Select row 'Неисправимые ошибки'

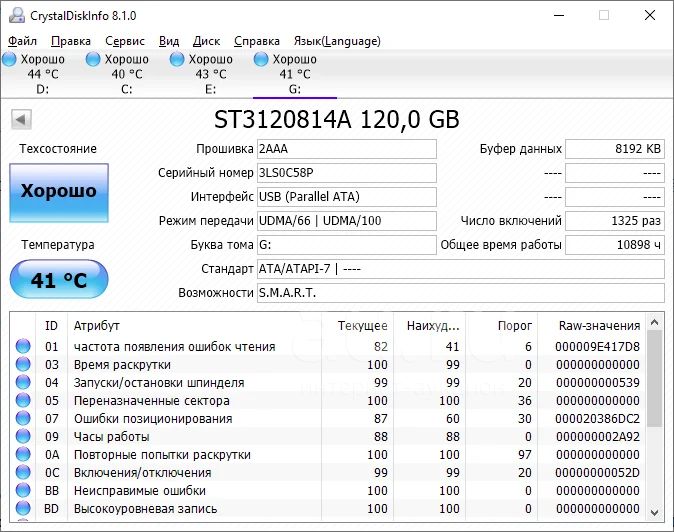point(328,491)
